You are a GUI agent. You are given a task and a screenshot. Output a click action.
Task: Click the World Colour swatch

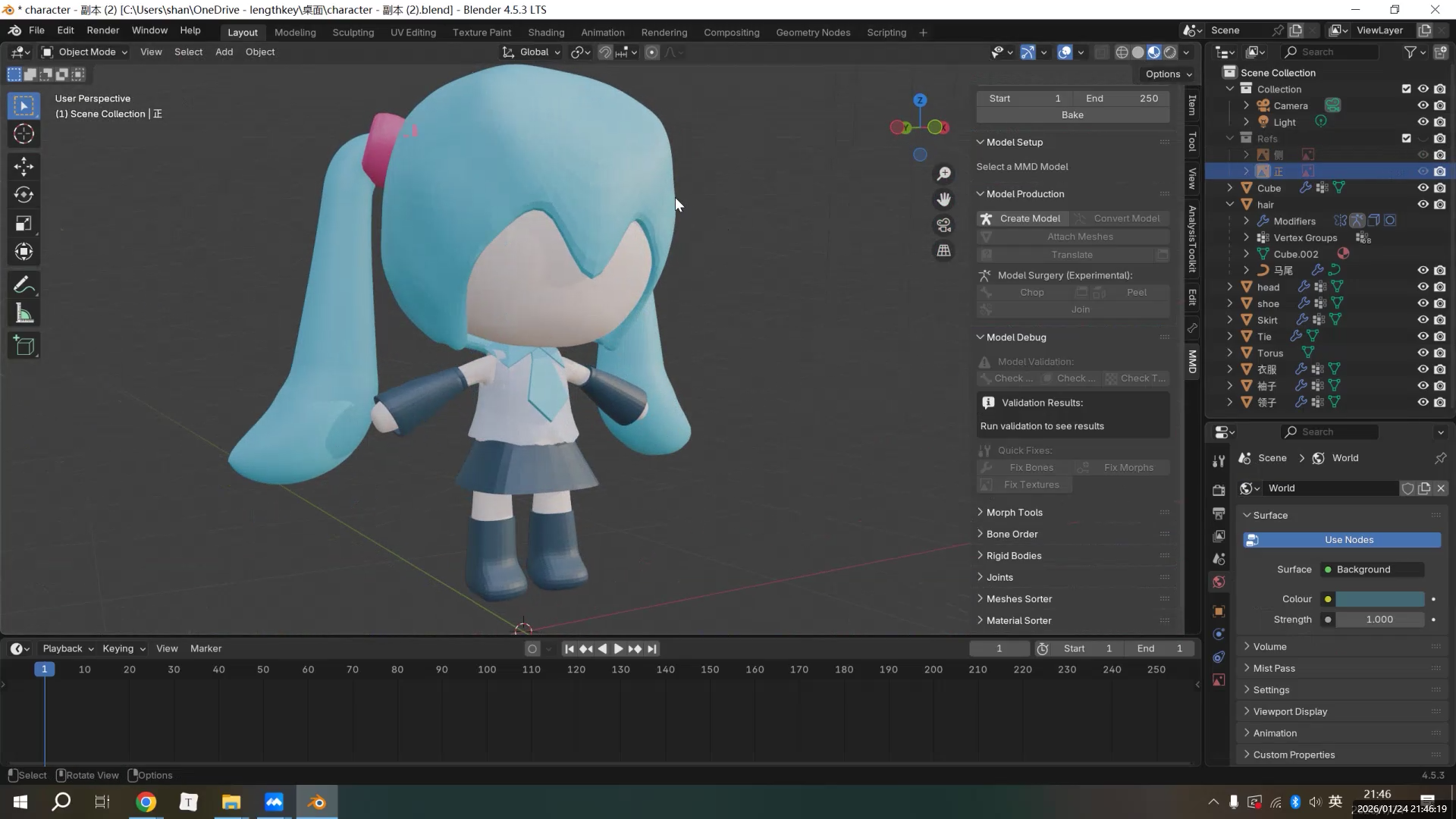click(x=1379, y=599)
